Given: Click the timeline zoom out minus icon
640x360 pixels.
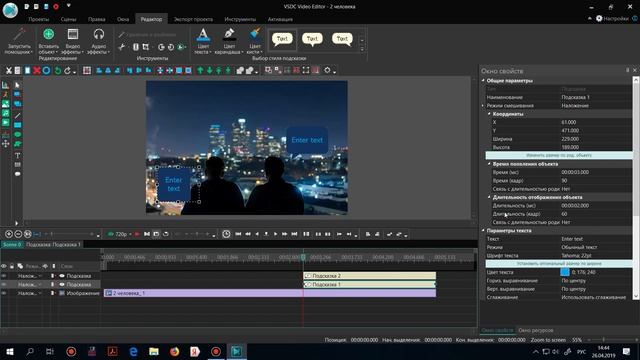Looking at the screenshot, I should coord(18,234).
